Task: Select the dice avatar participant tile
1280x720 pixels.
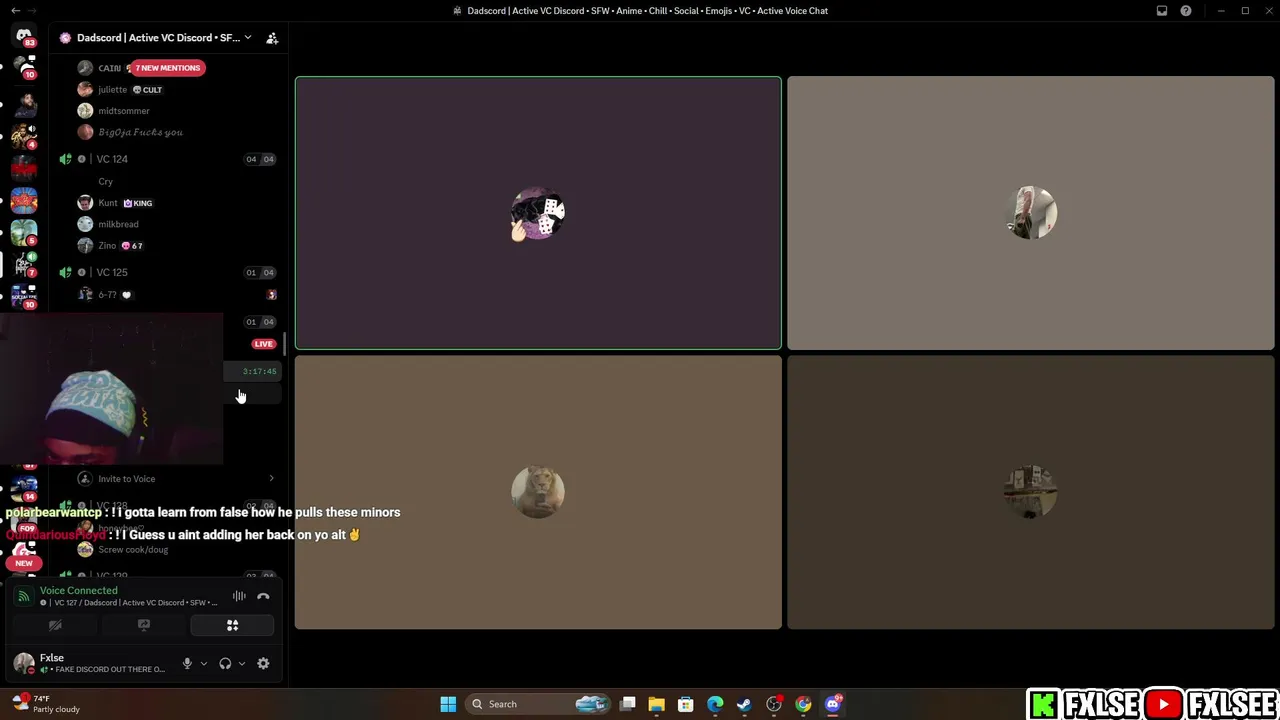Action: (x=538, y=213)
